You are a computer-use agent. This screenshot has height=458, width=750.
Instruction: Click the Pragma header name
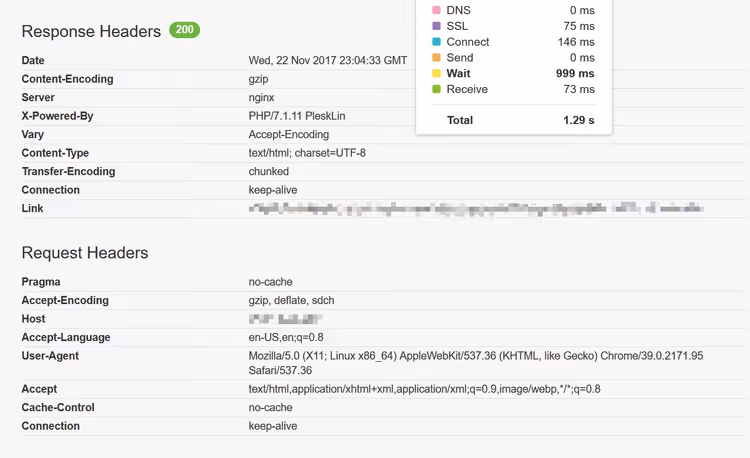(41, 282)
